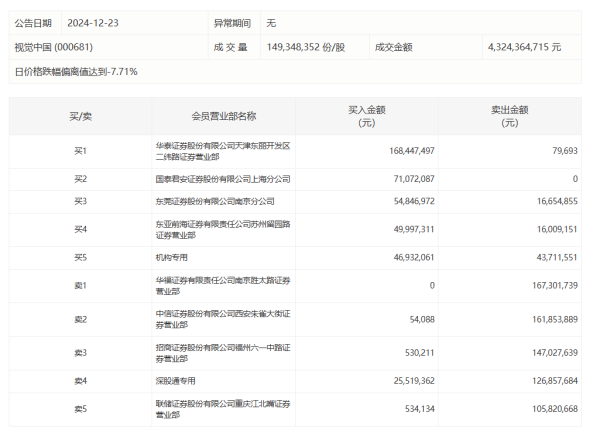Screen dimensions: 600x447
Task: Select the 买3 row label
Action: coord(80,201)
